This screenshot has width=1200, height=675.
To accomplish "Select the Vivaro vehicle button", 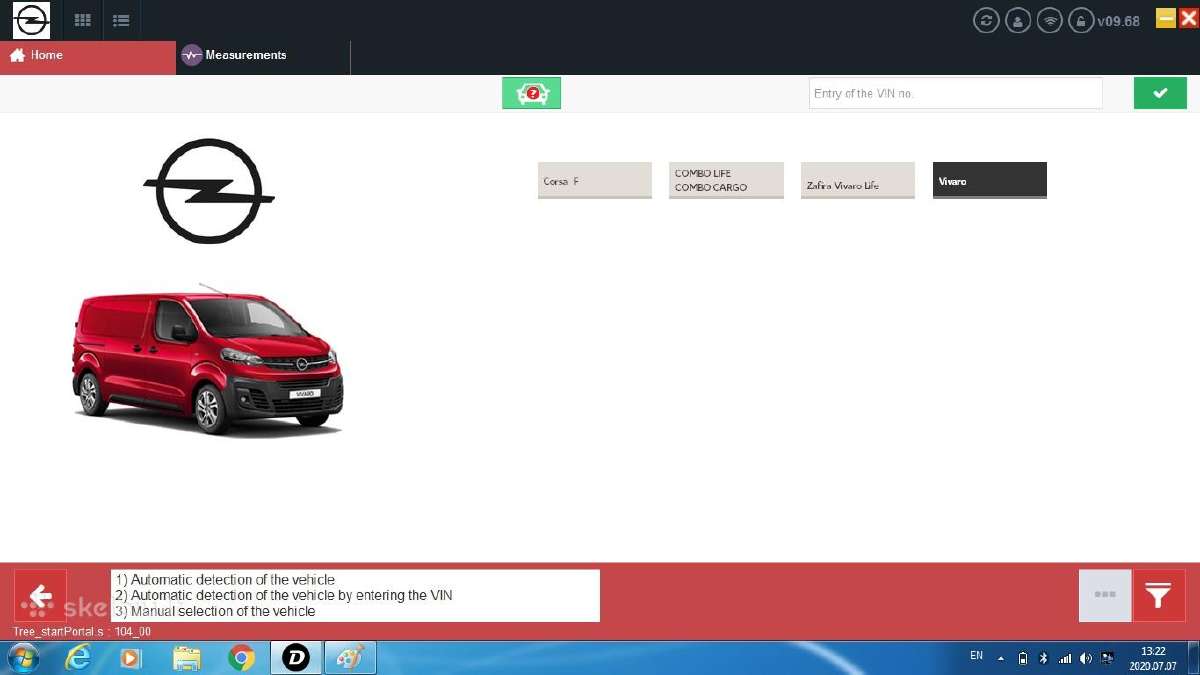I will (990, 180).
